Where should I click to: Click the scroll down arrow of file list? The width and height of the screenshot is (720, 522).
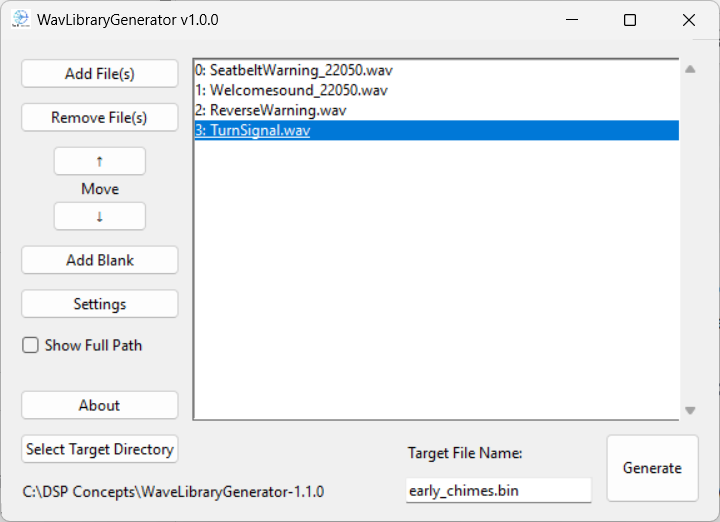click(x=689, y=410)
